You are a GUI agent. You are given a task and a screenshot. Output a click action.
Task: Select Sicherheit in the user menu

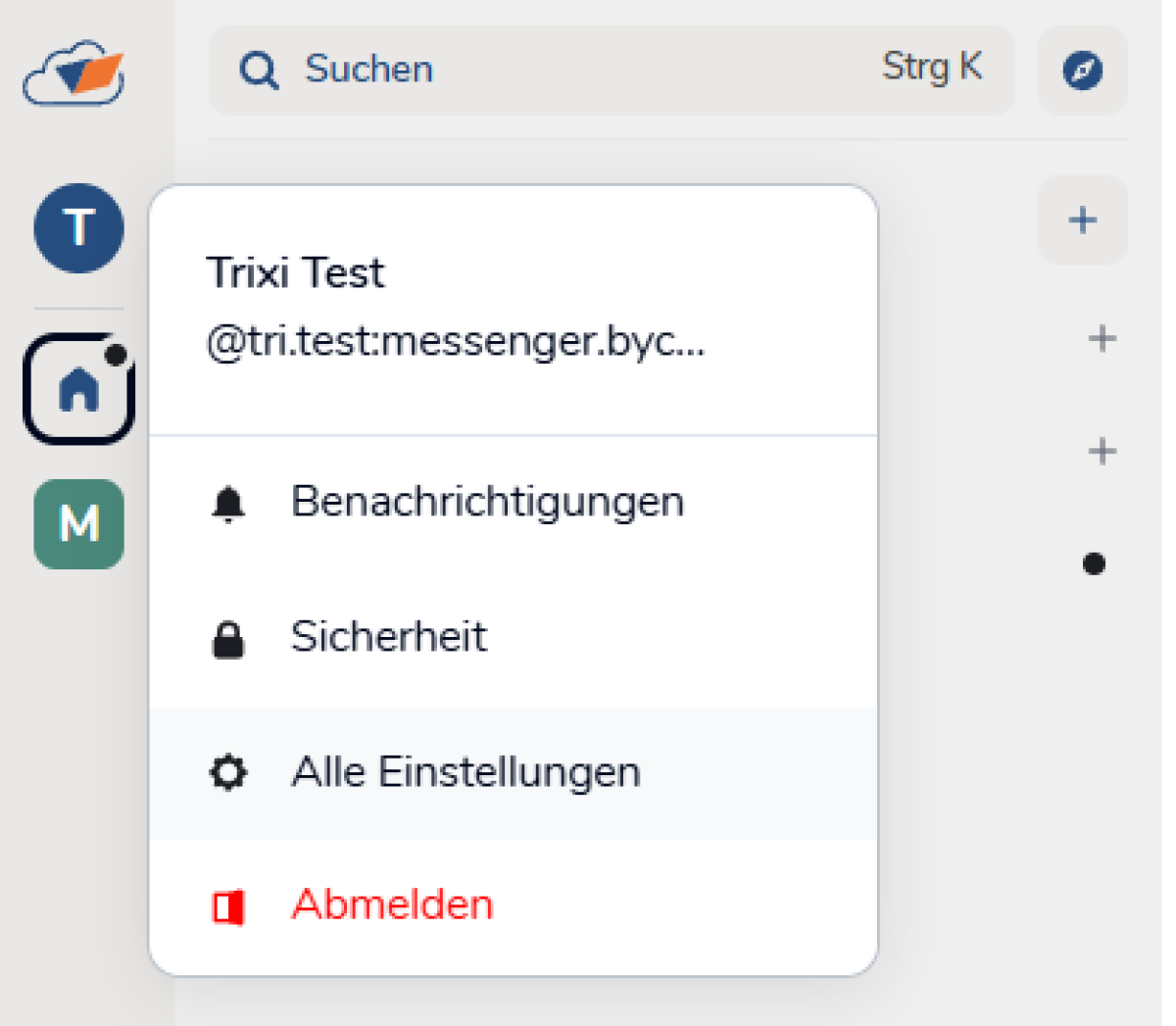[x=389, y=638]
